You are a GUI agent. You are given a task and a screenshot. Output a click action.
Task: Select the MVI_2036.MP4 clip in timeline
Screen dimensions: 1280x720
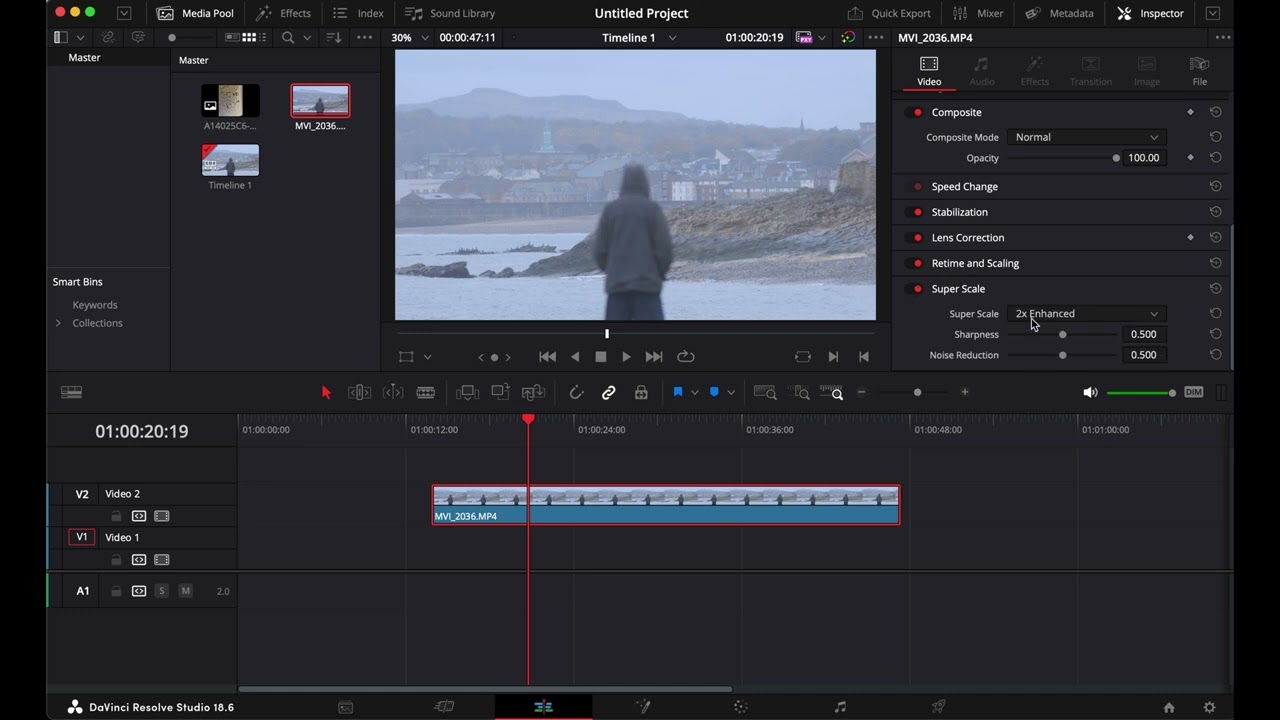pyautogui.click(x=666, y=505)
